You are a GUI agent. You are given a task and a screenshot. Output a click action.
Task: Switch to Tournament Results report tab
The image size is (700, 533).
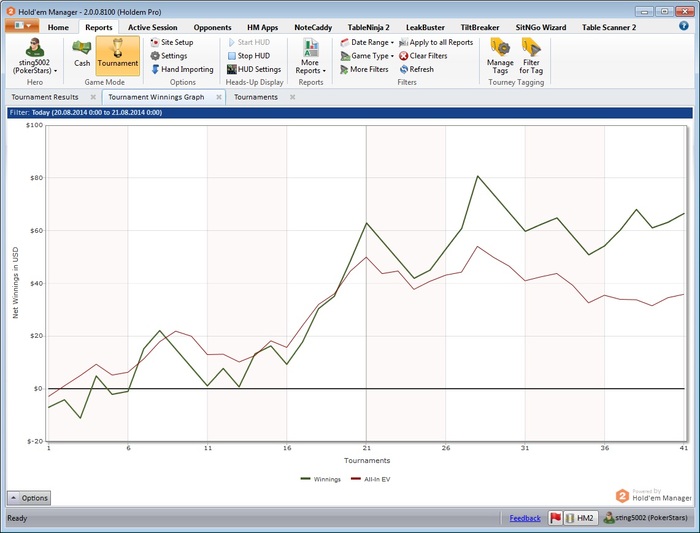pos(45,97)
